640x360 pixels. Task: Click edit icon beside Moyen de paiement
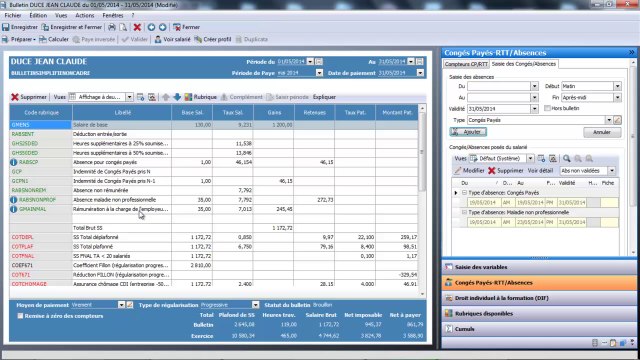(130, 305)
